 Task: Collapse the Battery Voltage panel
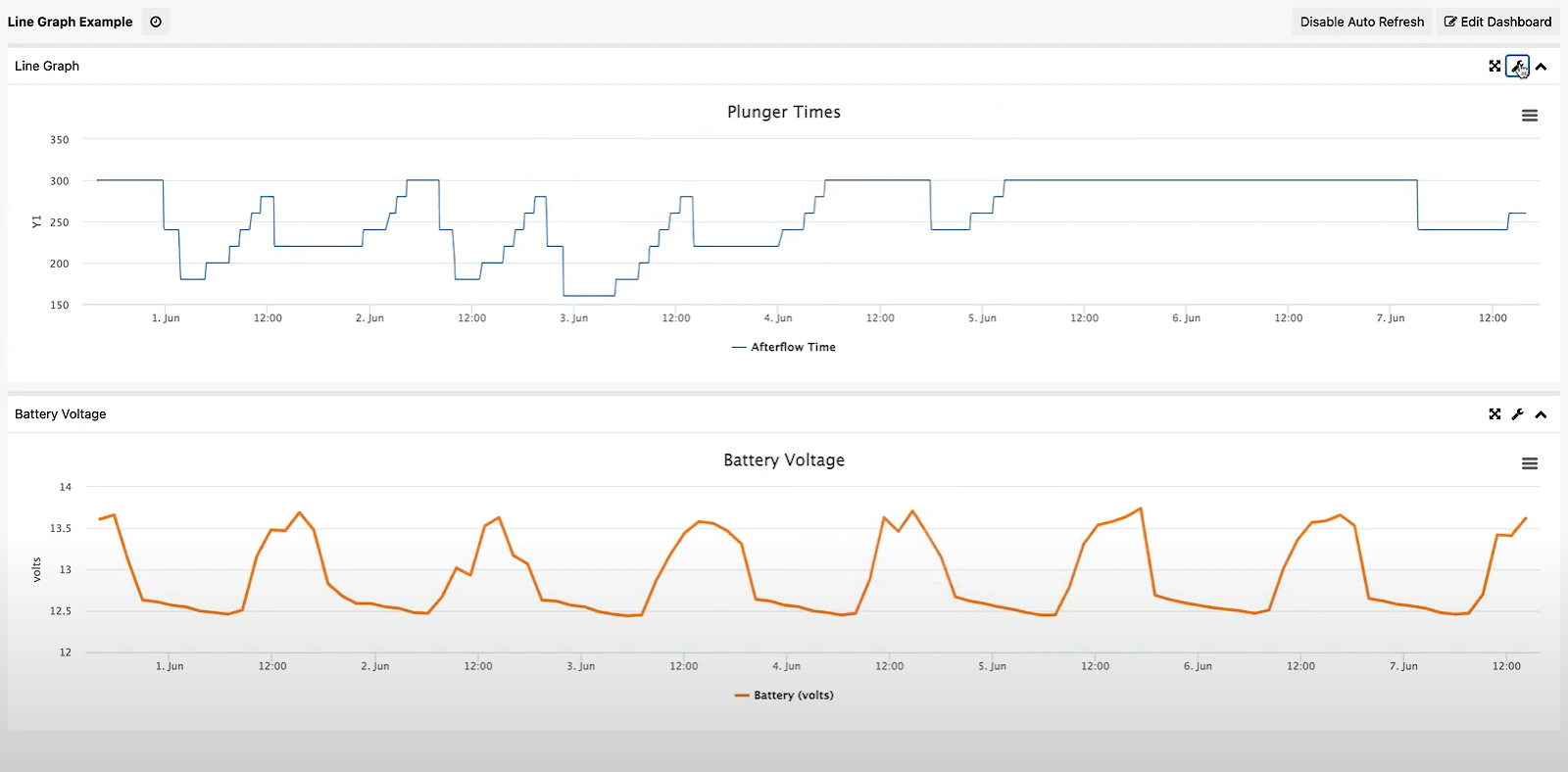tap(1541, 414)
